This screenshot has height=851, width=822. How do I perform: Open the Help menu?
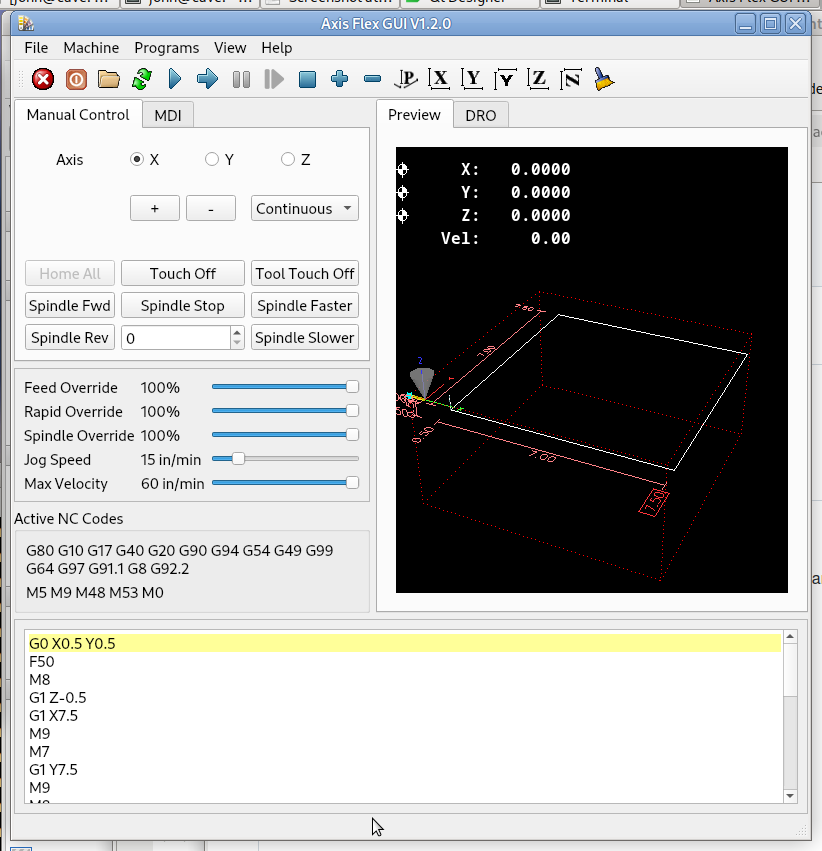coord(277,48)
